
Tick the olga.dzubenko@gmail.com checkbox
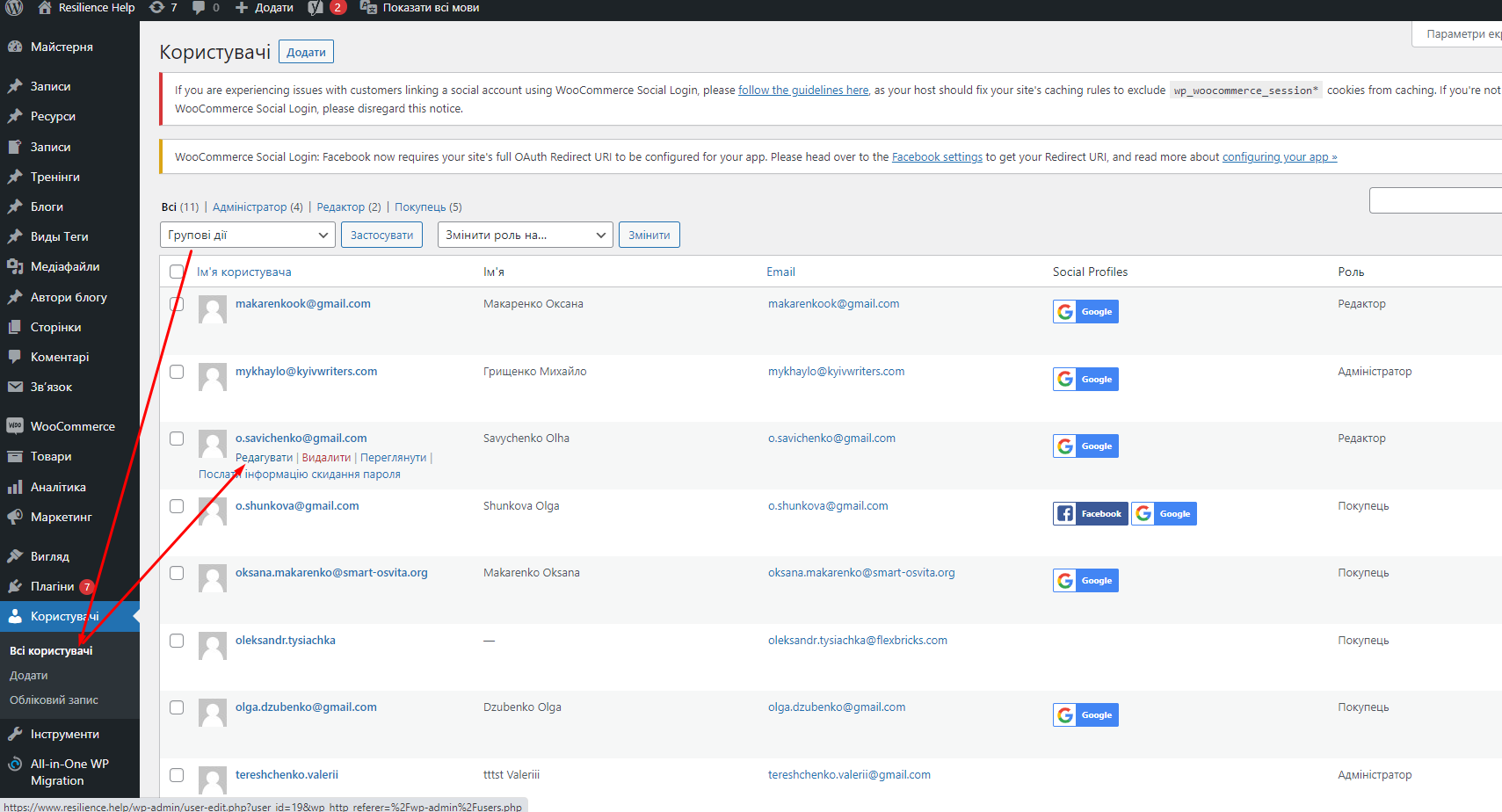177,707
